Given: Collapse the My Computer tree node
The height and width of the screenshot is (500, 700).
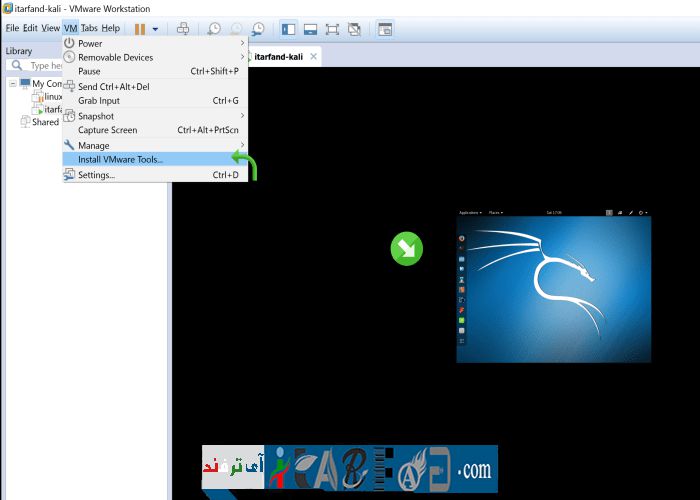Looking at the screenshot, I should point(12,84).
